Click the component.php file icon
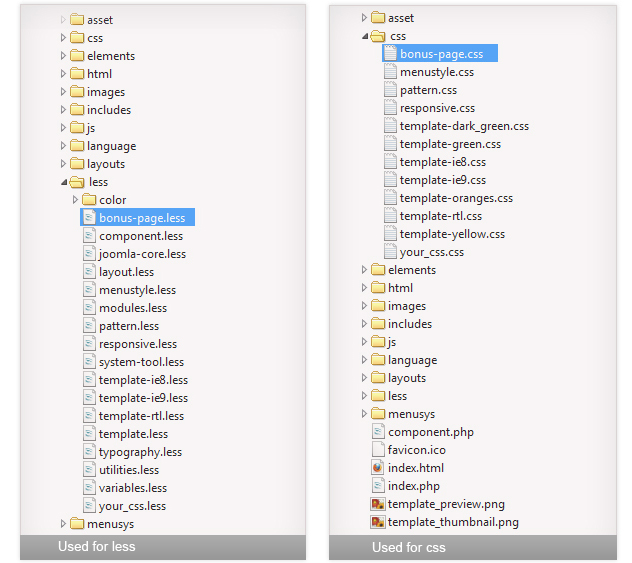The image size is (632, 563). click(x=378, y=432)
